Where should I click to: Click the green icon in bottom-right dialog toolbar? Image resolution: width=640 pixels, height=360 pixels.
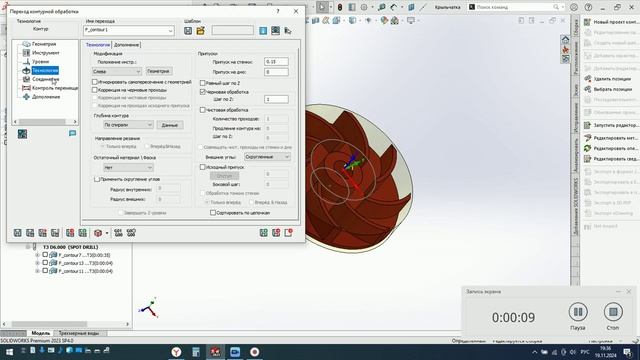coord(264,233)
